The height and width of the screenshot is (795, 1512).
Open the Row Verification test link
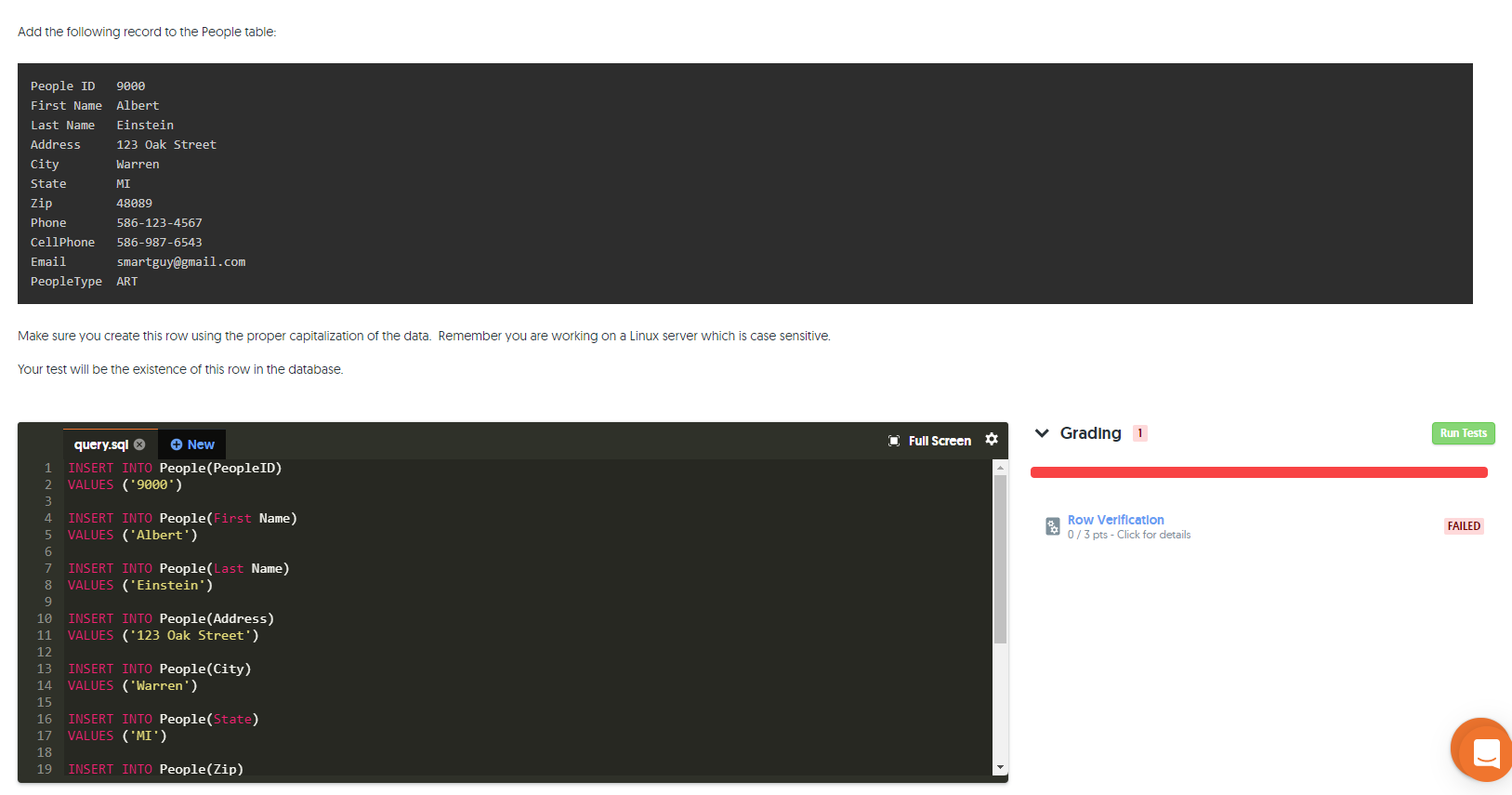pos(1115,520)
